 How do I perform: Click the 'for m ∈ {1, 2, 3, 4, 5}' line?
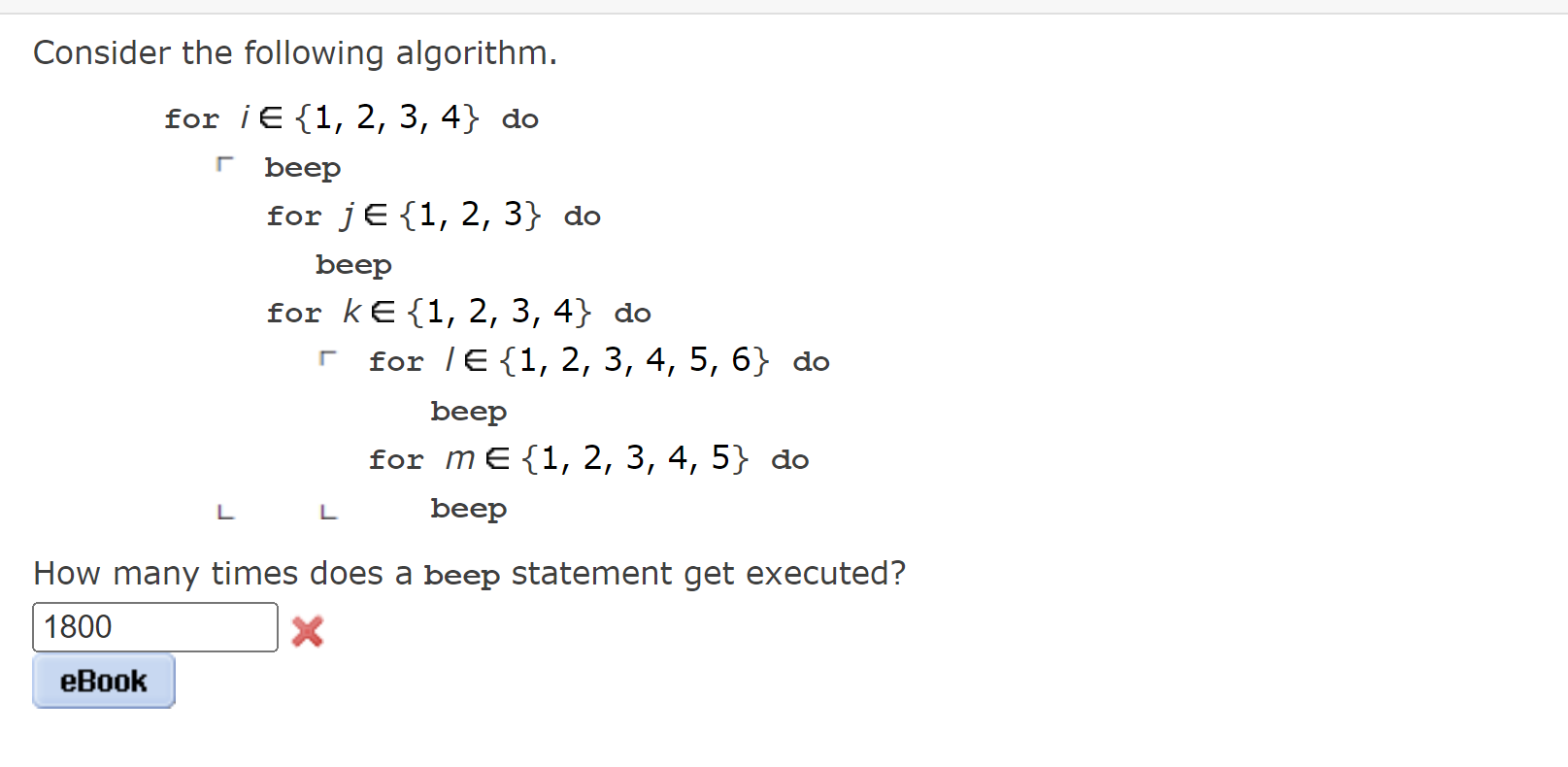(x=589, y=458)
